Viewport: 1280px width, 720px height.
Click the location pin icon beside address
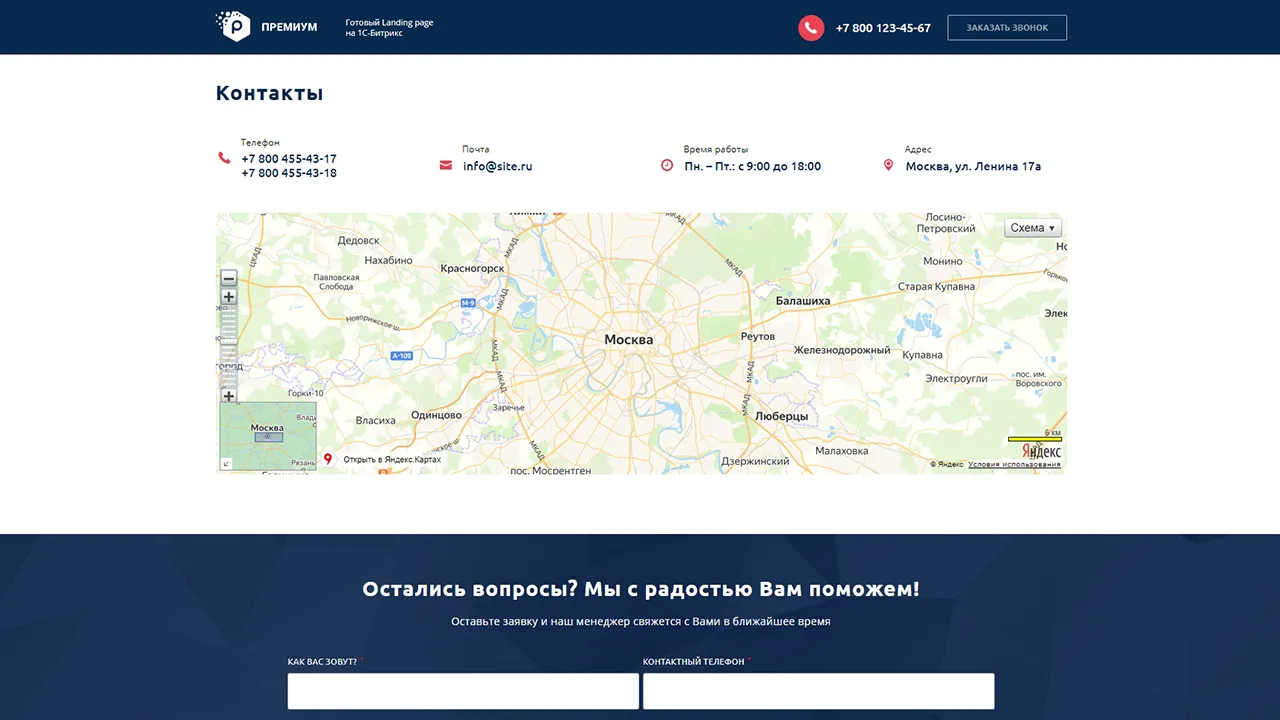click(x=888, y=165)
